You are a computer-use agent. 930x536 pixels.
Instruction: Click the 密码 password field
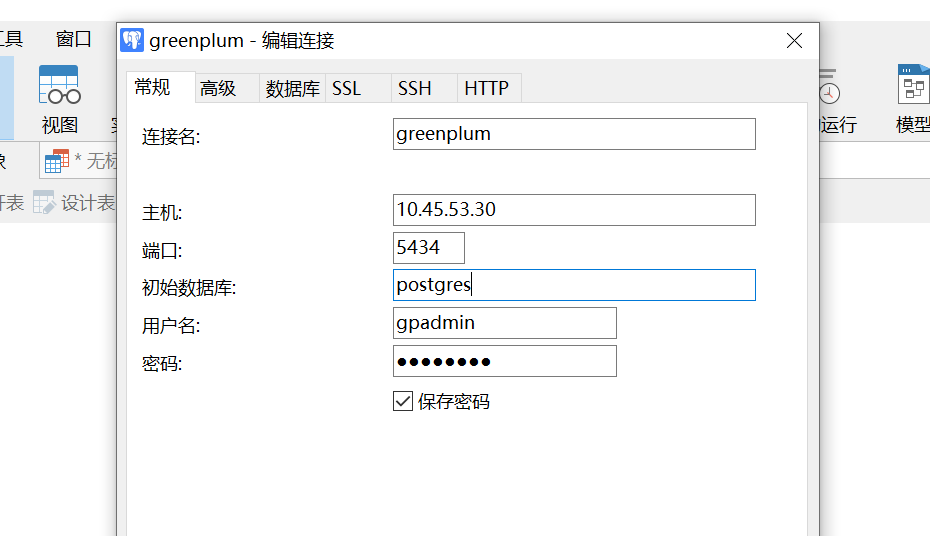click(x=505, y=361)
